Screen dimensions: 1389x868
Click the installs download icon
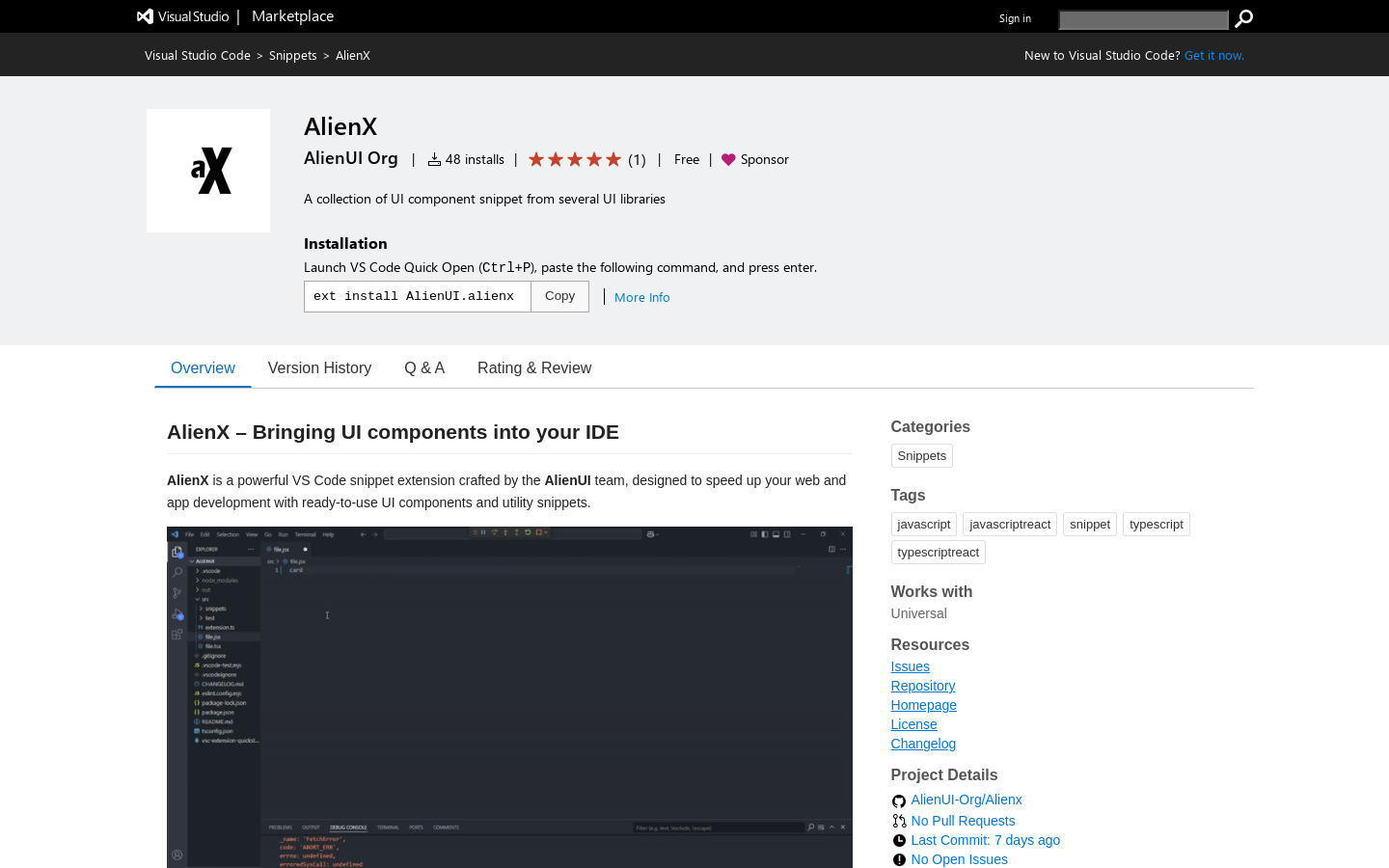click(434, 160)
